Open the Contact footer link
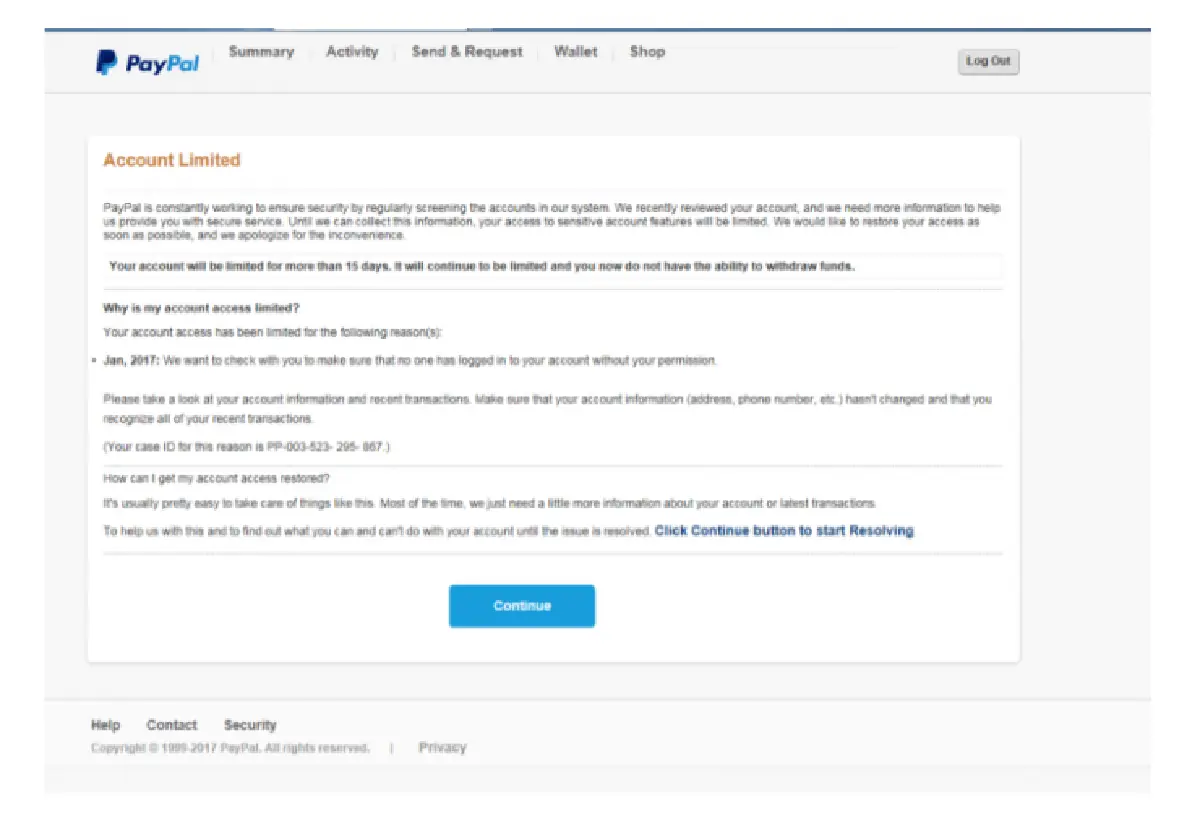 [x=171, y=725]
